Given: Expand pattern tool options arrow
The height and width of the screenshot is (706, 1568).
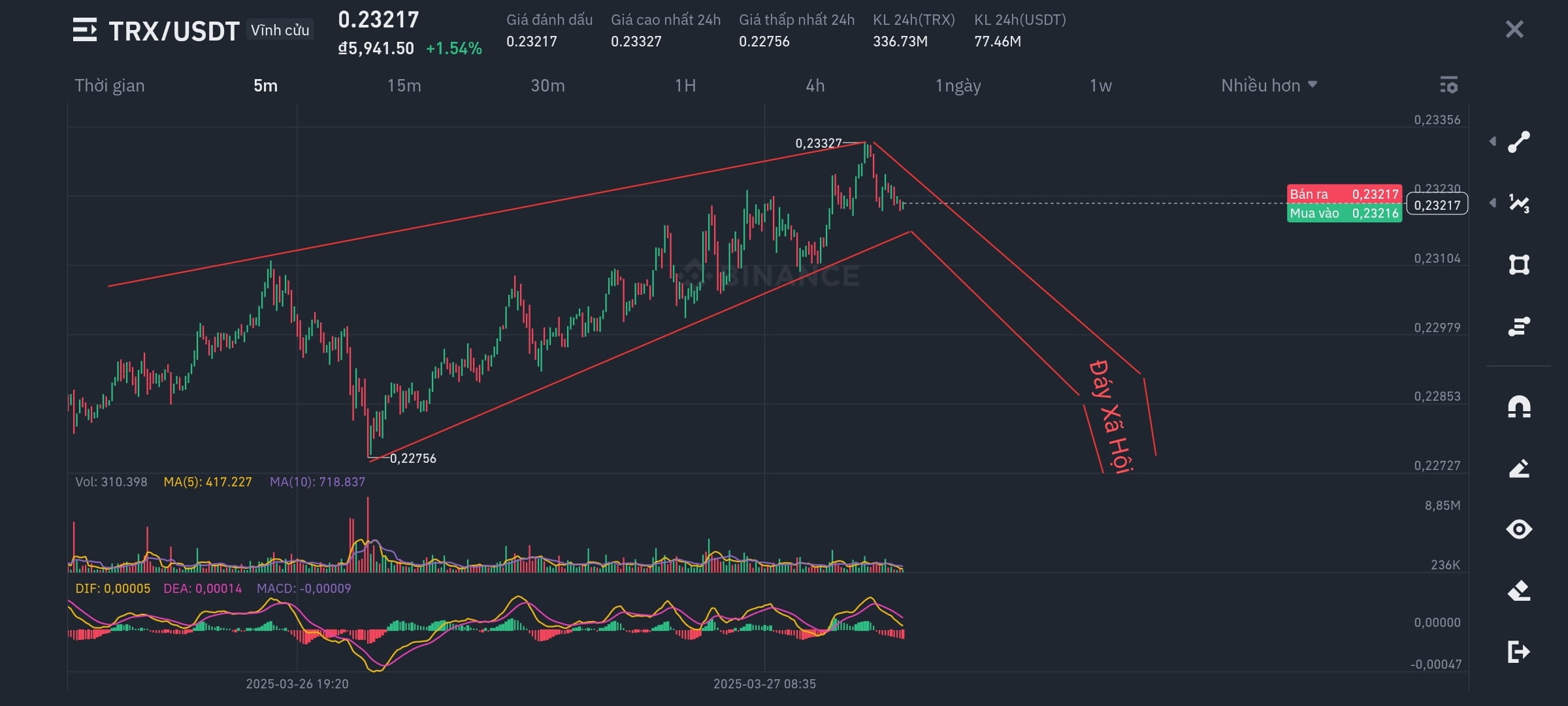Looking at the screenshot, I should tap(1493, 203).
